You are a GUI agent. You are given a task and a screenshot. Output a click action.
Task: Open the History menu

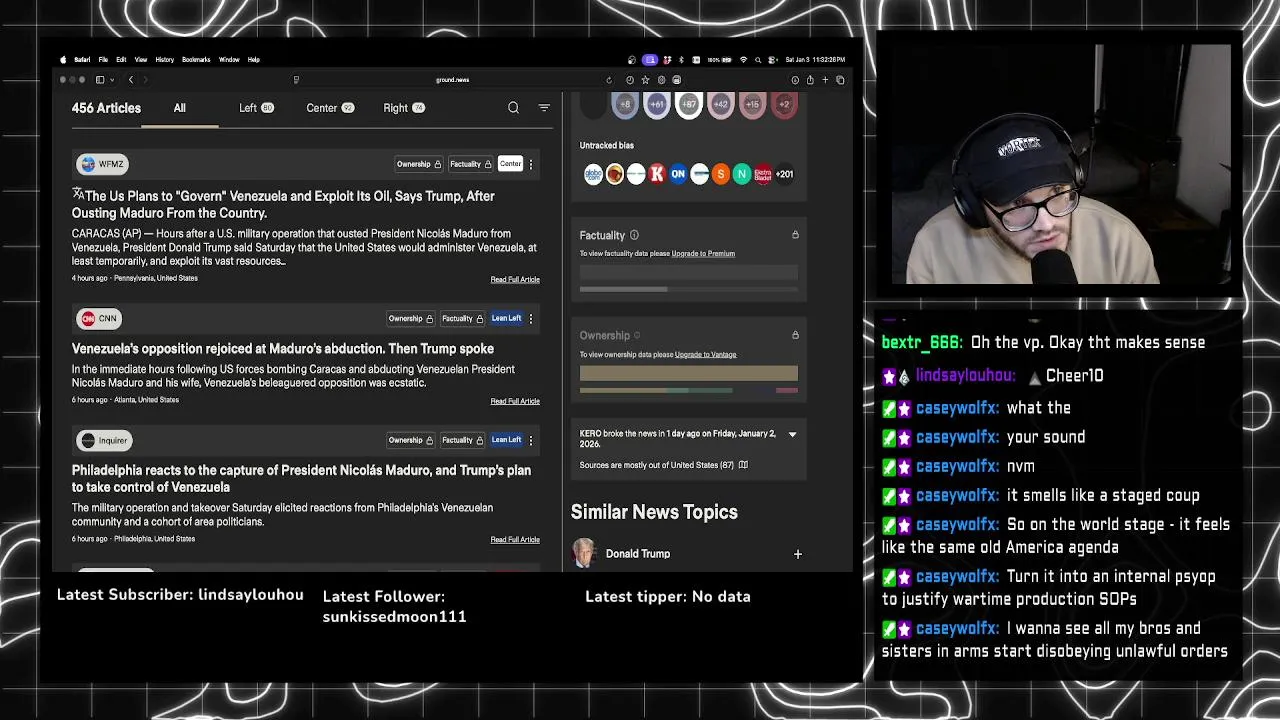coord(164,60)
